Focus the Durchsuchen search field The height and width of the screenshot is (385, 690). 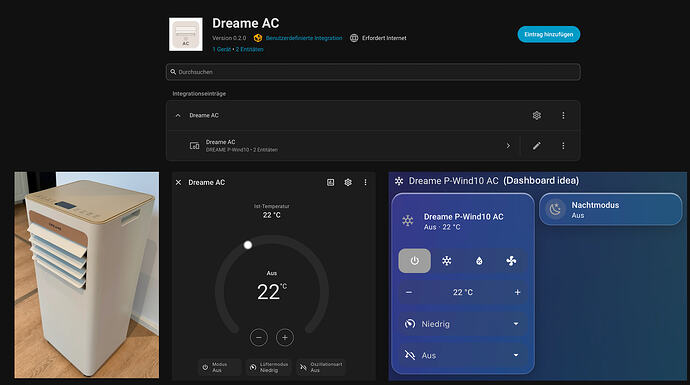[x=373, y=72]
